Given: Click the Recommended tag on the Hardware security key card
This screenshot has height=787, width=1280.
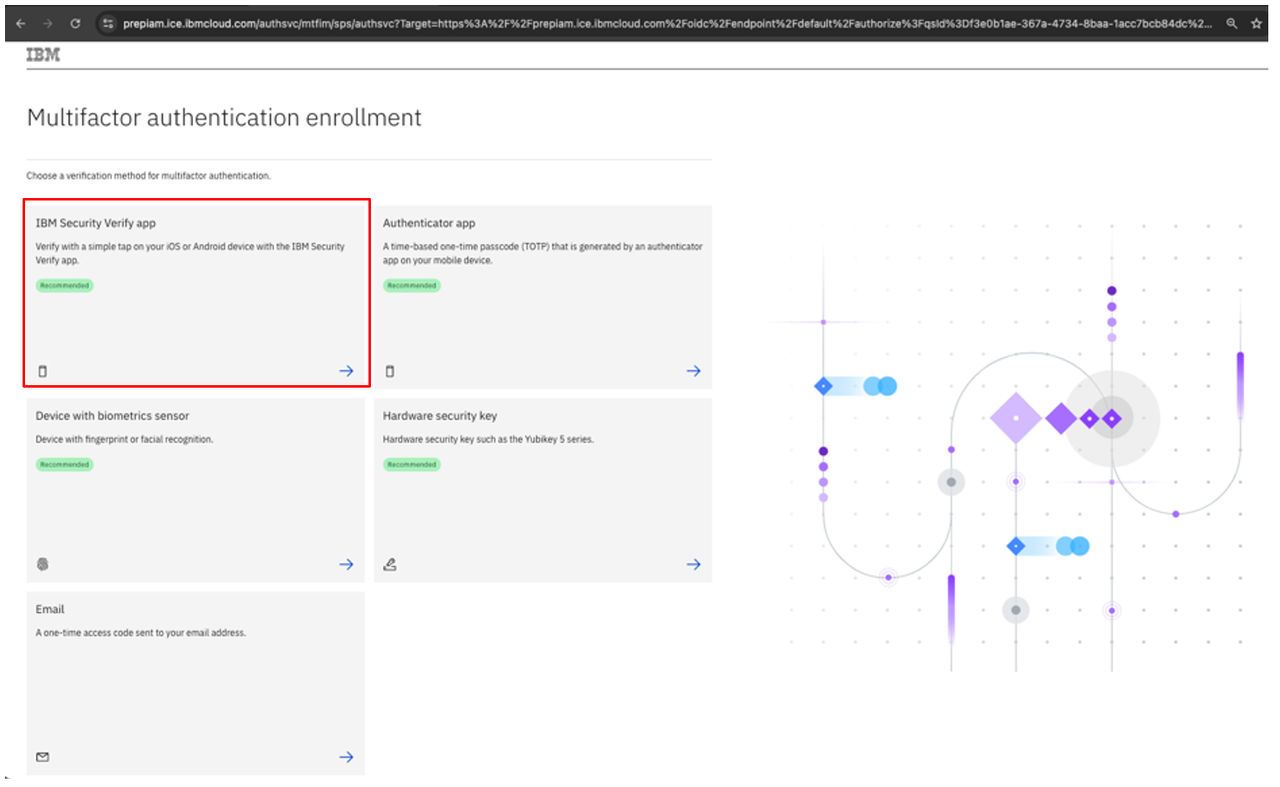Looking at the screenshot, I should [412, 465].
